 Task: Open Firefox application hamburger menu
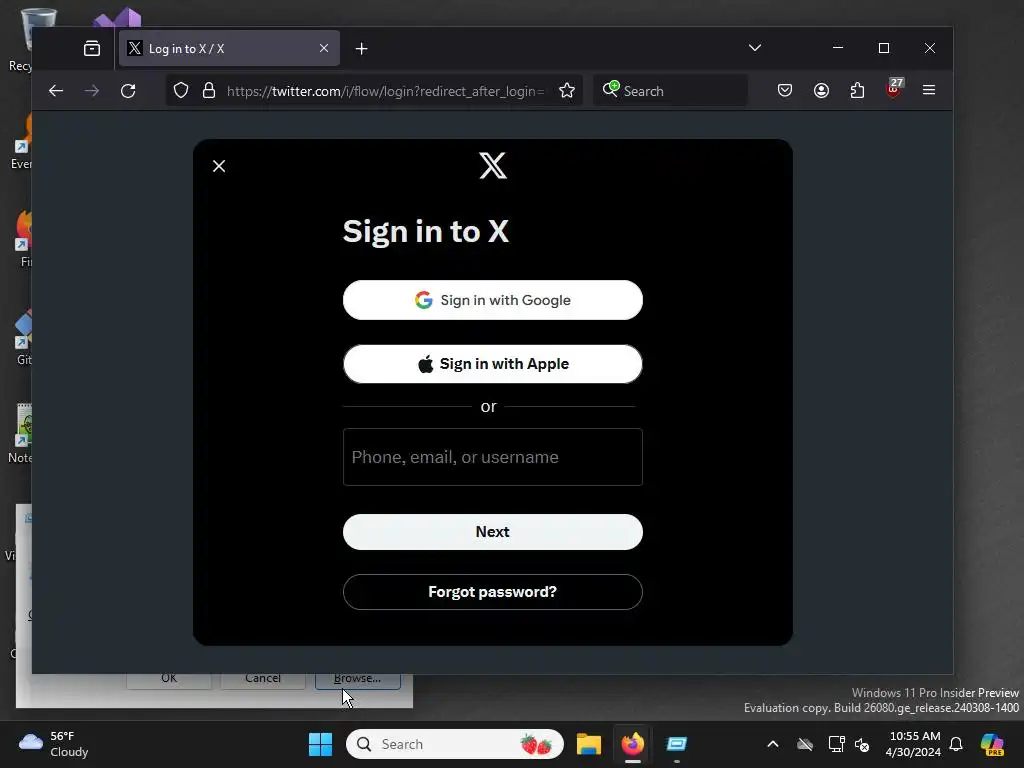point(929,90)
